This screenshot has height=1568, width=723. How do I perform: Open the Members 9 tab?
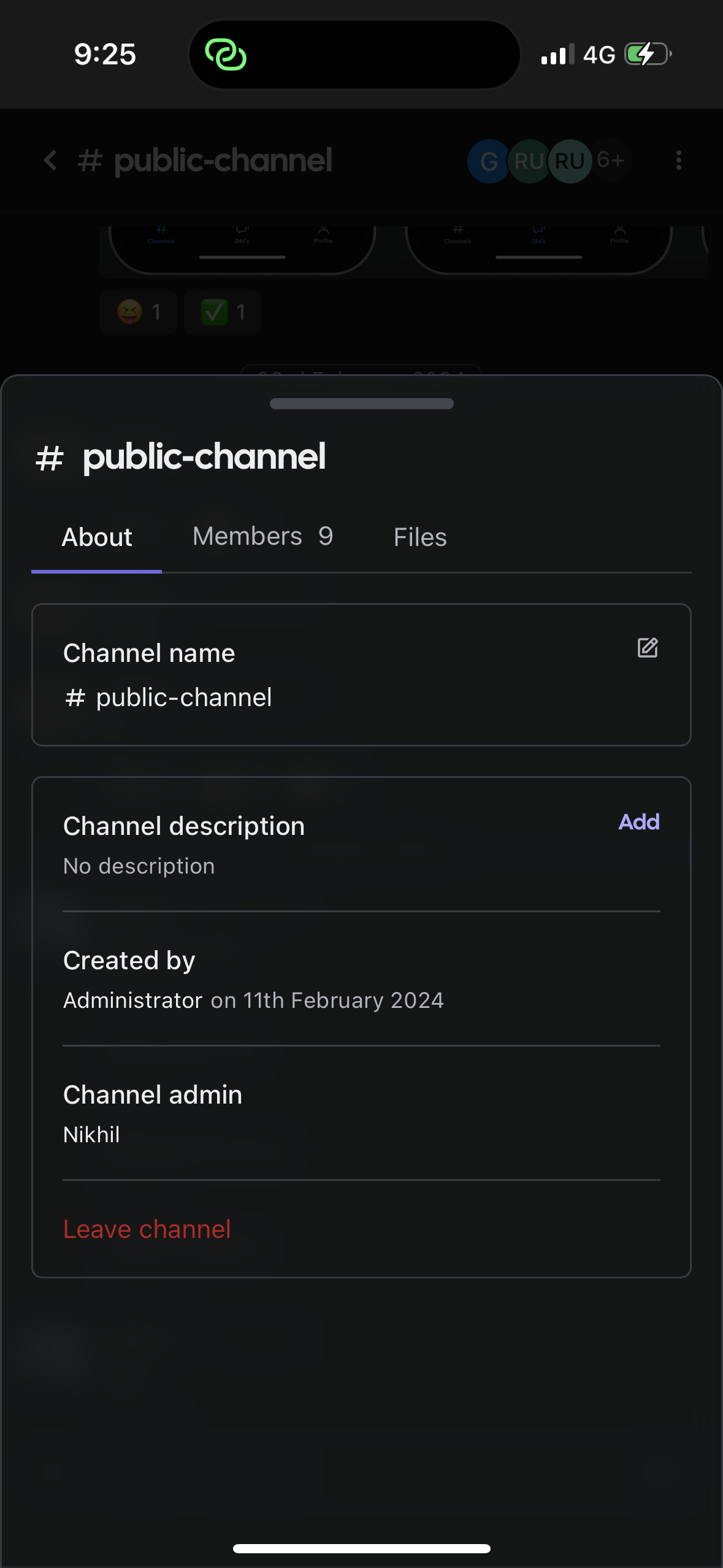[x=262, y=537]
